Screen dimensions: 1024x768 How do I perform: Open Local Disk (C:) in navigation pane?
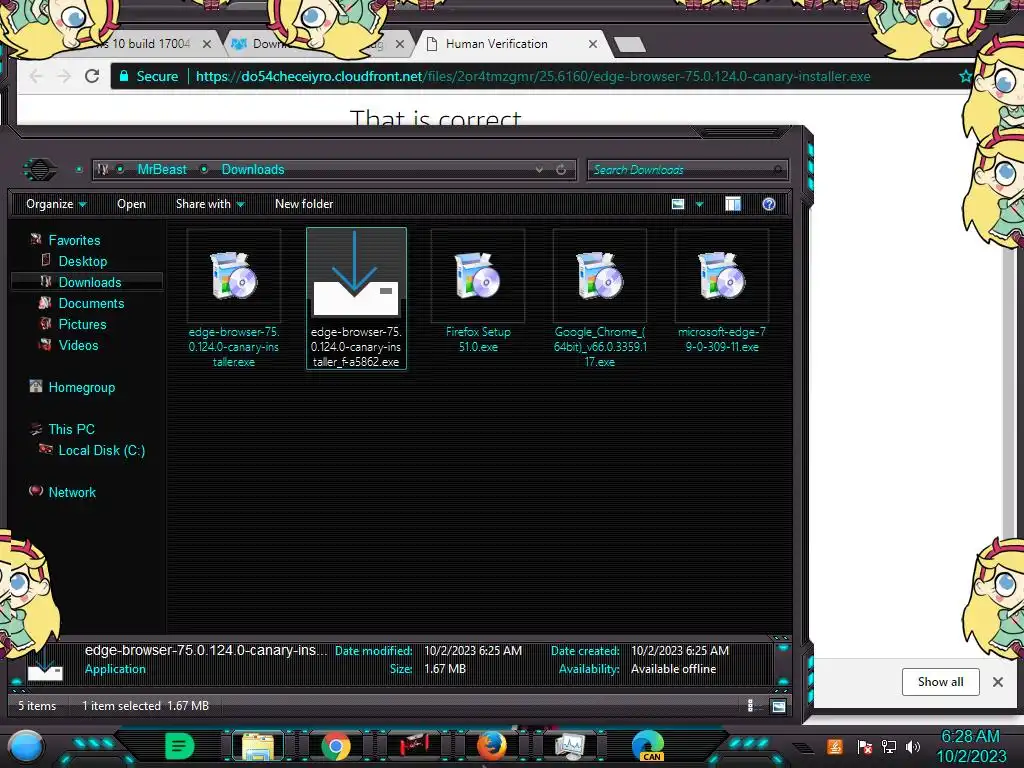pos(101,450)
